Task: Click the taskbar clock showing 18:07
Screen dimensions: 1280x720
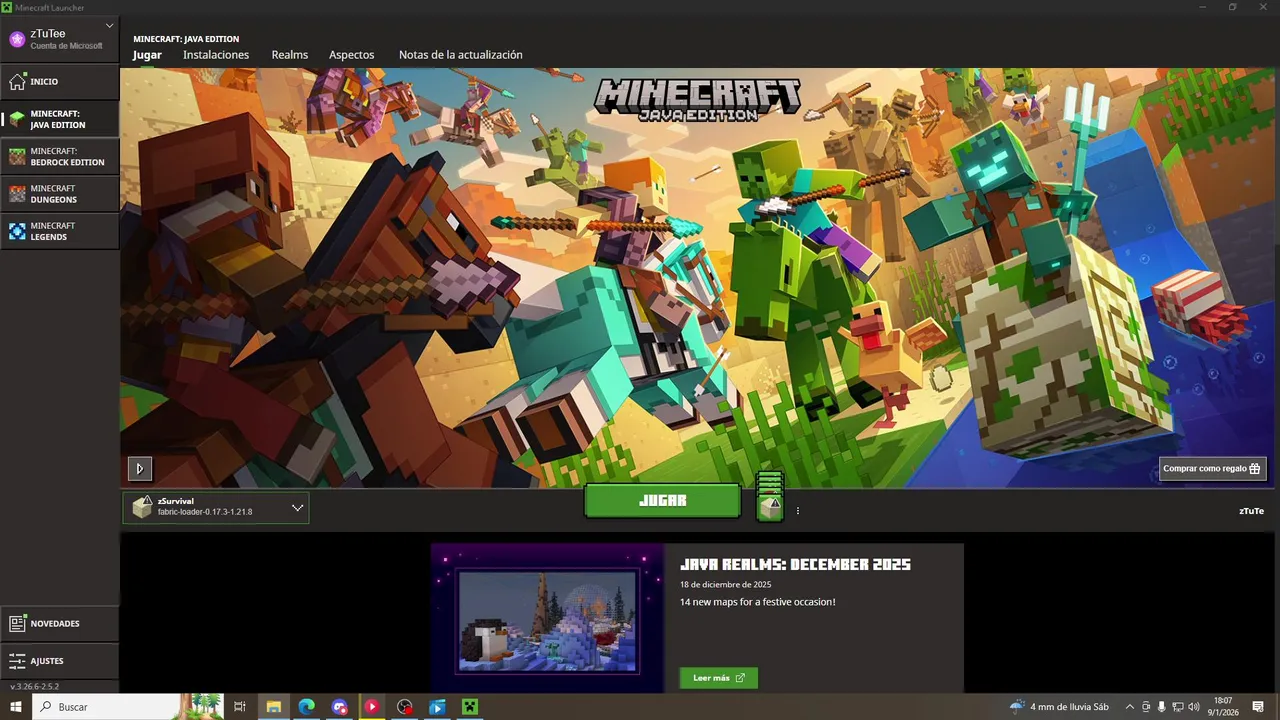Action: [1224, 707]
